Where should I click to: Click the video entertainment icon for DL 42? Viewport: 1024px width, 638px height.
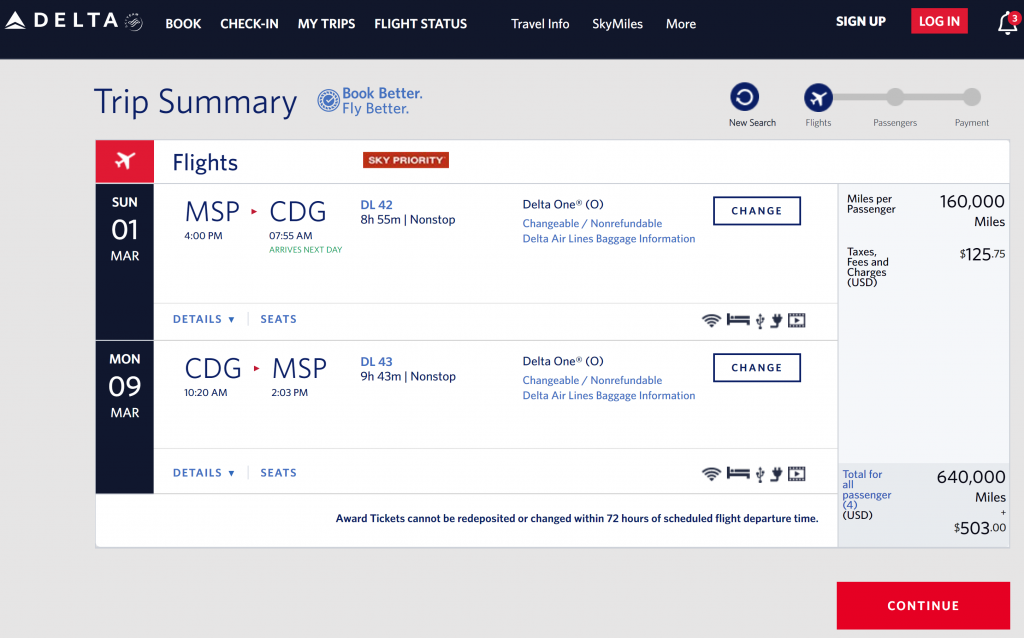pos(797,320)
